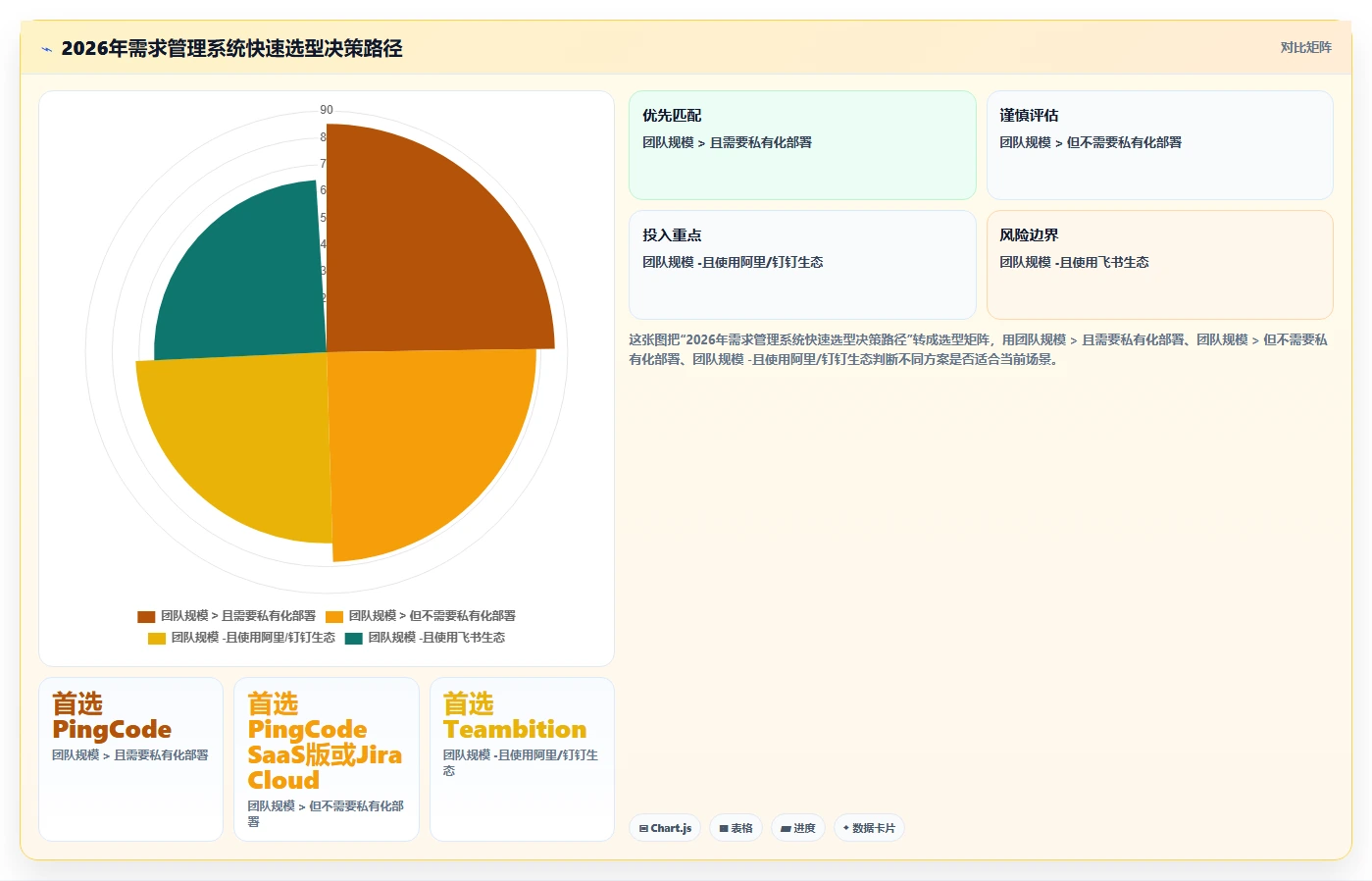The image size is (1372, 881).
Task: Click the 投入重点 card heading
Action: click(x=672, y=235)
